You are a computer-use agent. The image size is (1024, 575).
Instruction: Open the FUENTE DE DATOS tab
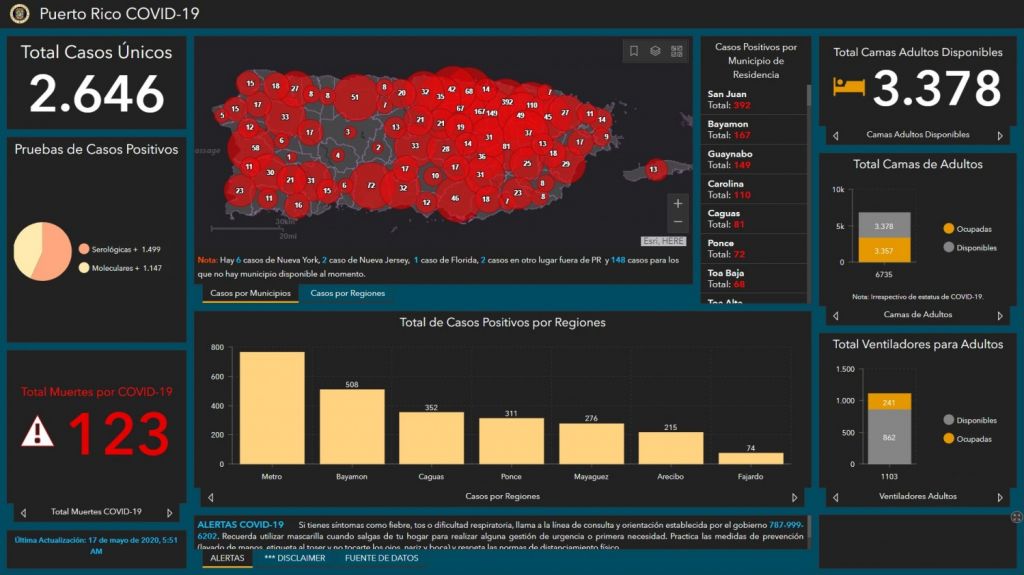(x=381, y=558)
